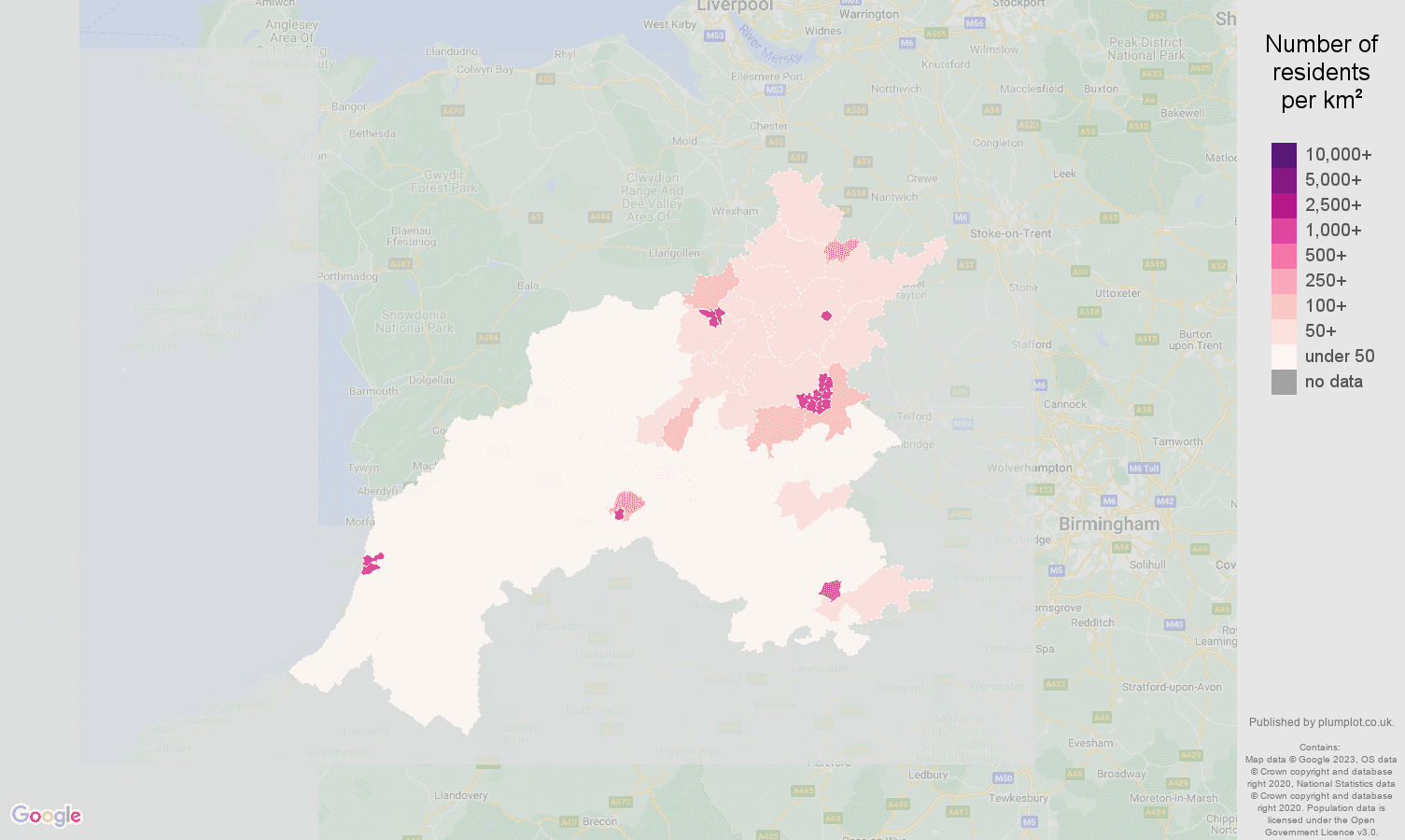This screenshot has width=1405, height=840.
Task: Click the Macclesfield map label
Action: 1032,89
